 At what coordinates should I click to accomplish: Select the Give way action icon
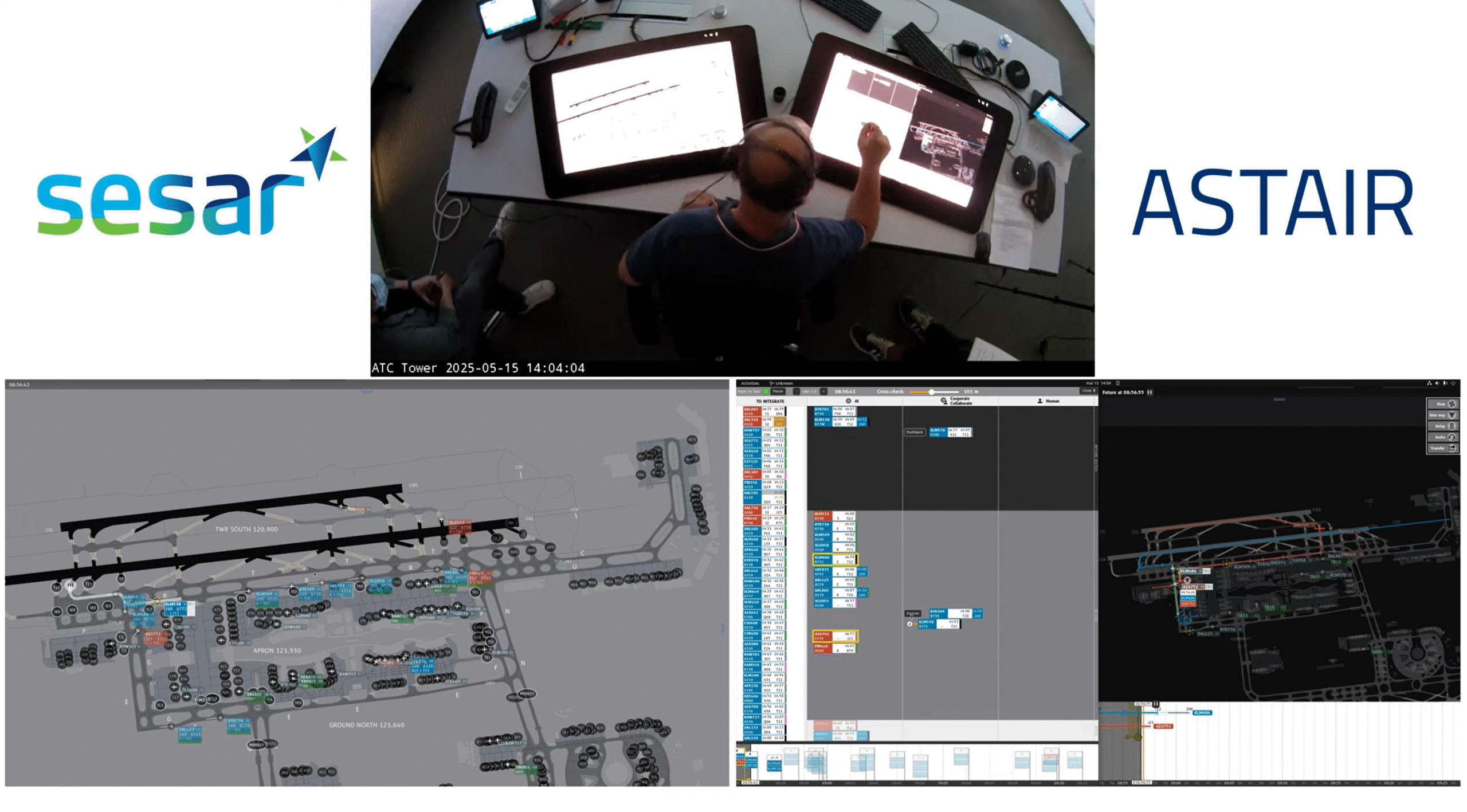click(x=1452, y=415)
